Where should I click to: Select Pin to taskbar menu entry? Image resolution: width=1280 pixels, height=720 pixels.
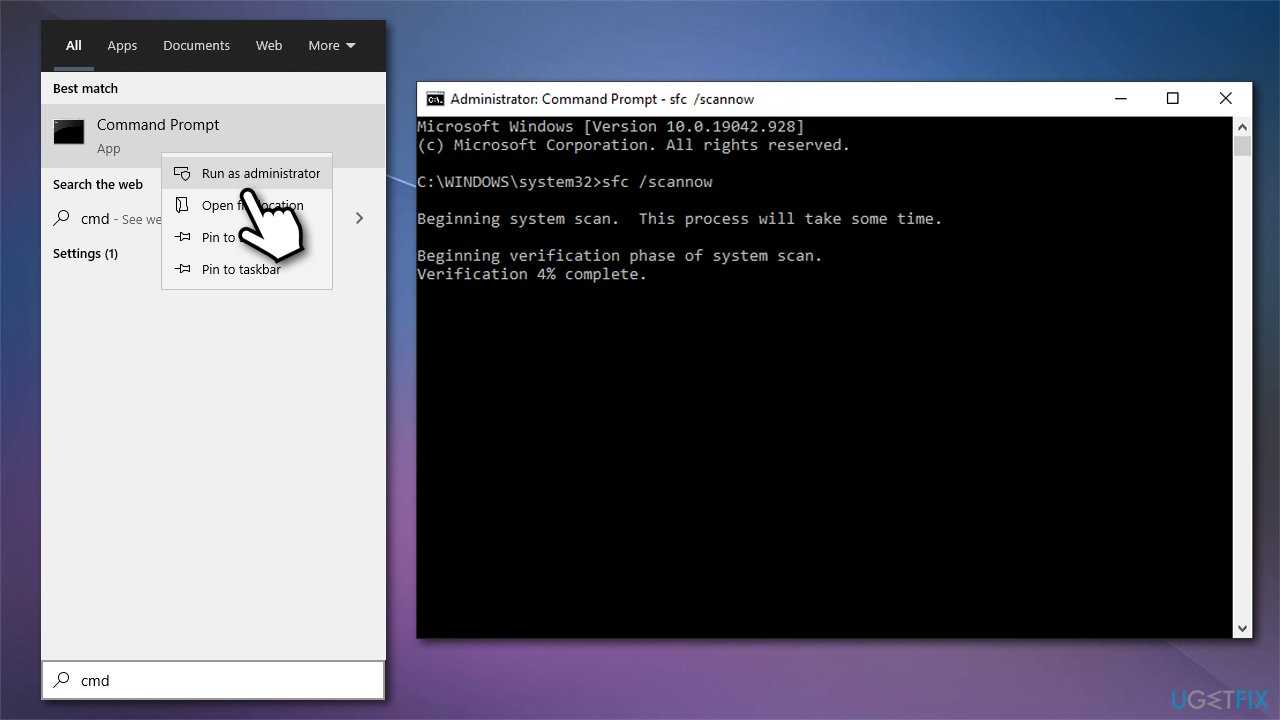247,269
